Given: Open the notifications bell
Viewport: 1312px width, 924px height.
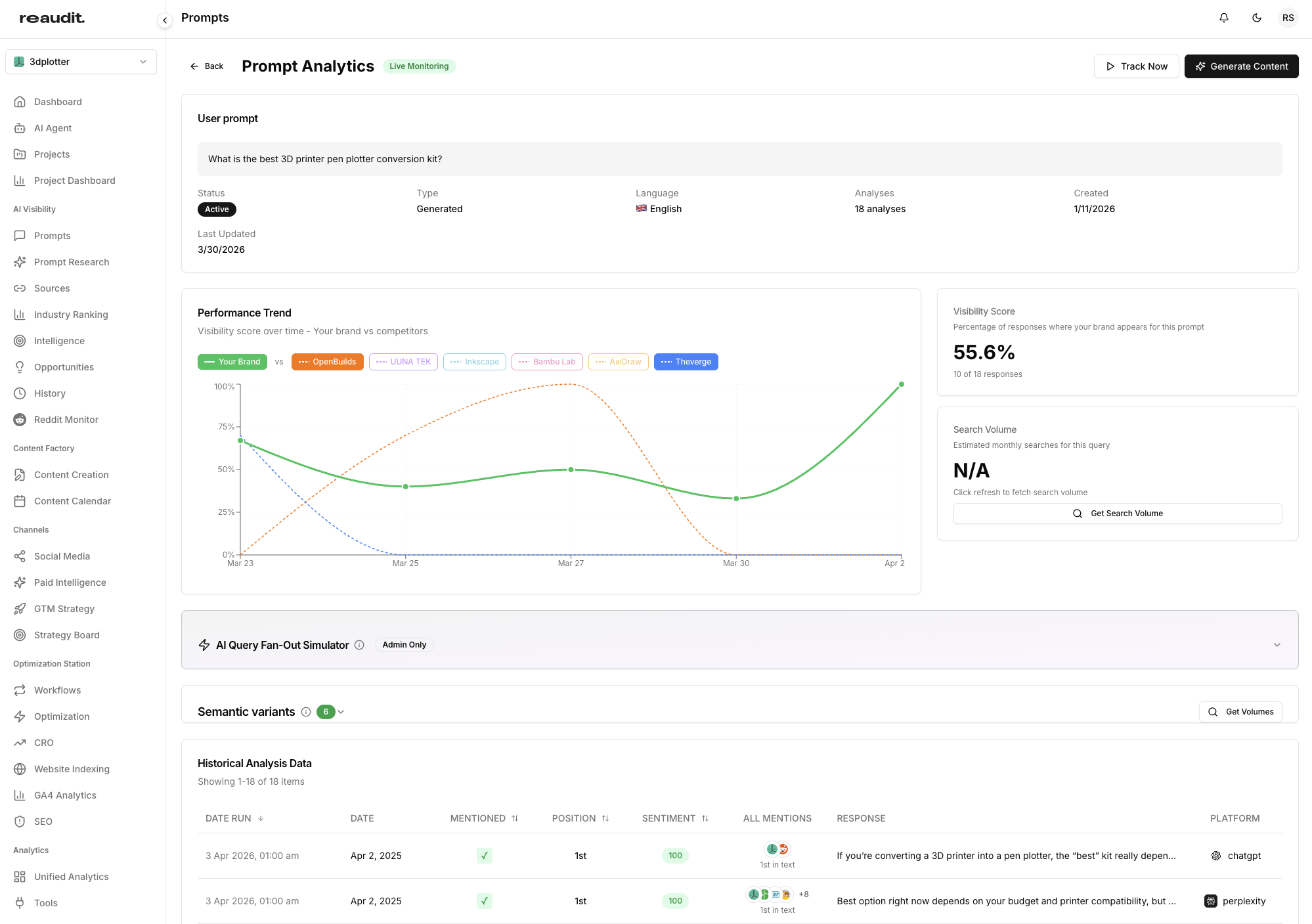Looking at the screenshot, I should coord(1223,17).
